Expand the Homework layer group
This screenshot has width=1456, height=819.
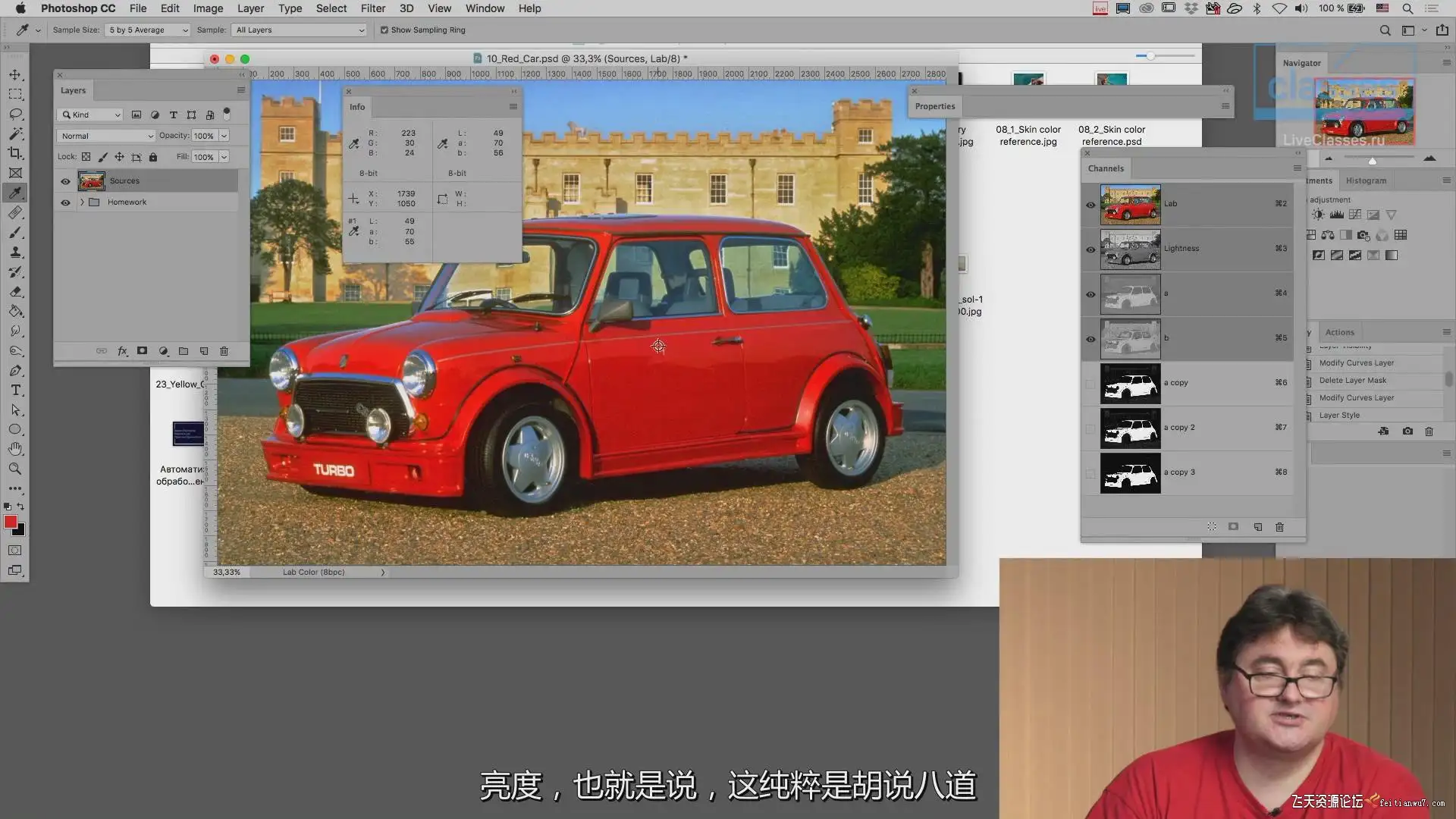tap(82, 202)
